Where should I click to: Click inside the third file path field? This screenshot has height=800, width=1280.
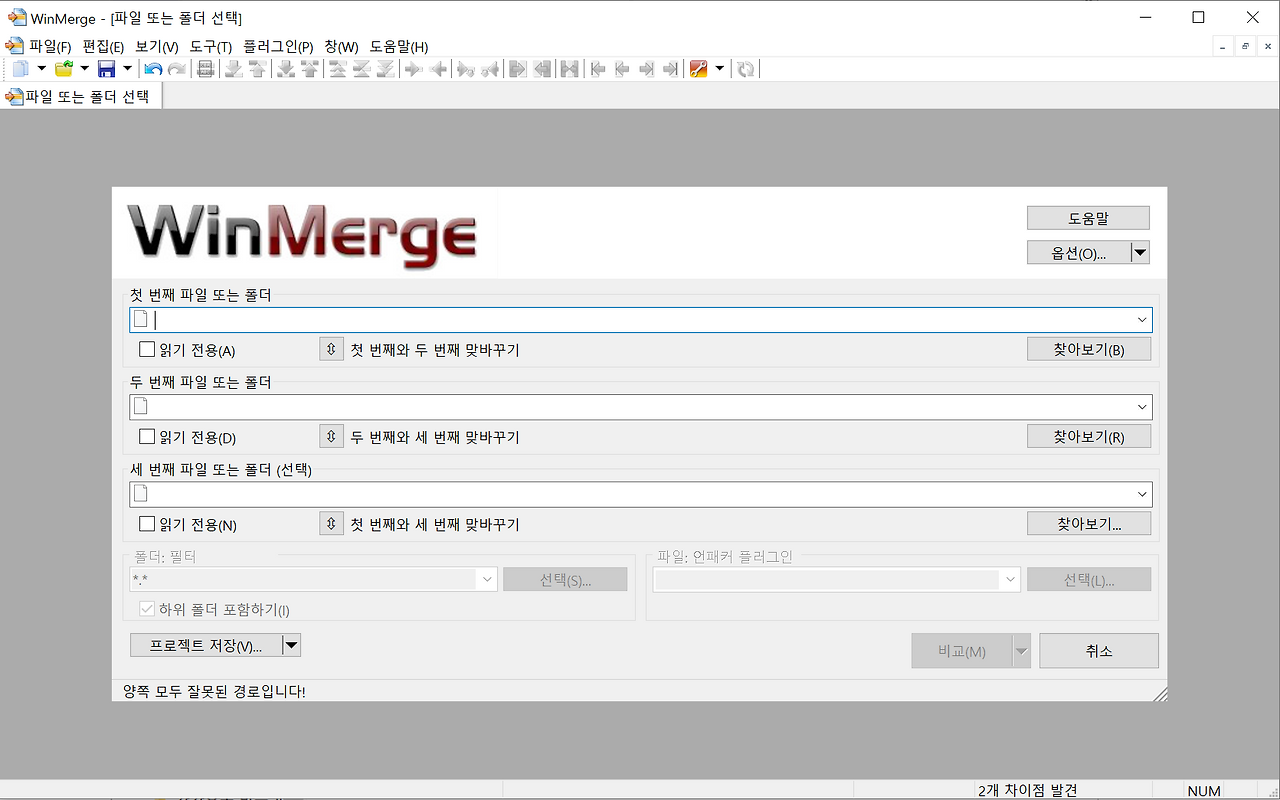pos(600,493)
